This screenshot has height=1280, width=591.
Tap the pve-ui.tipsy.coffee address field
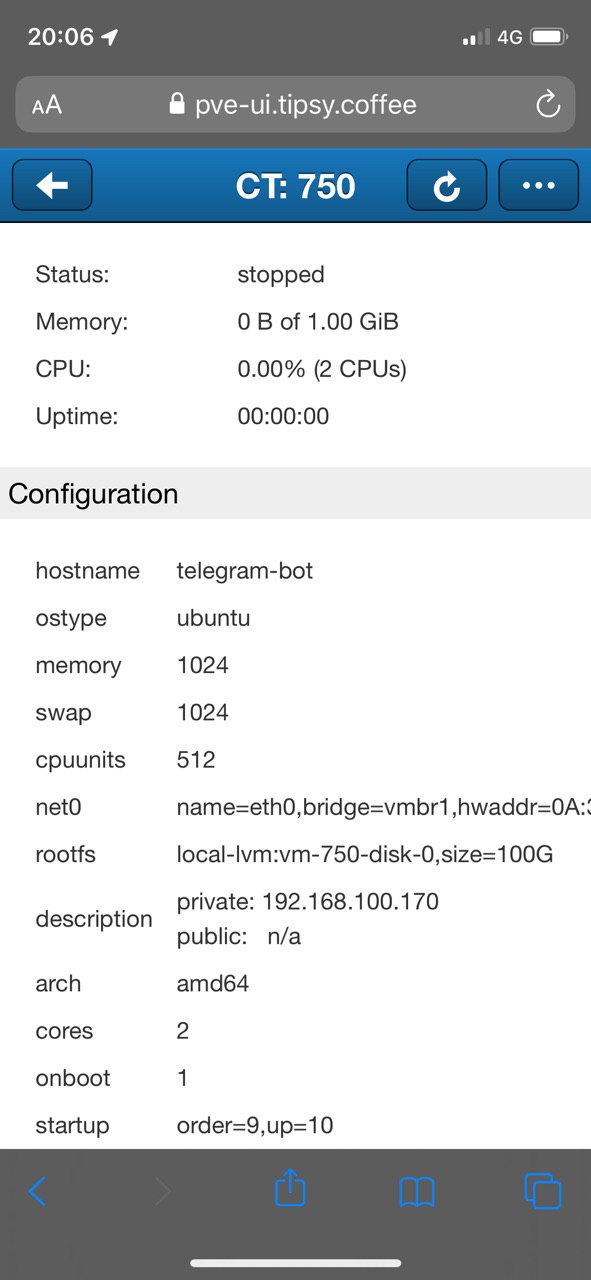point(295,105)
